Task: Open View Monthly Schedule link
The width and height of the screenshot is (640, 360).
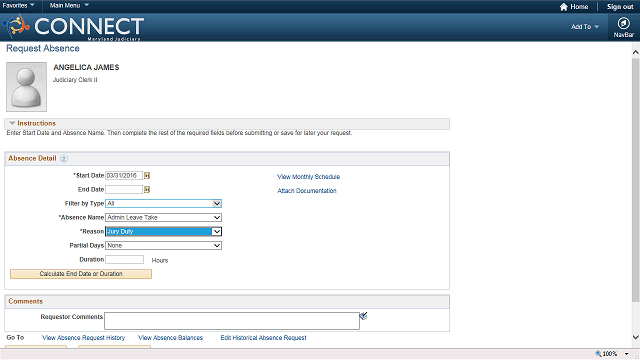Action: [x=309, y=177]
